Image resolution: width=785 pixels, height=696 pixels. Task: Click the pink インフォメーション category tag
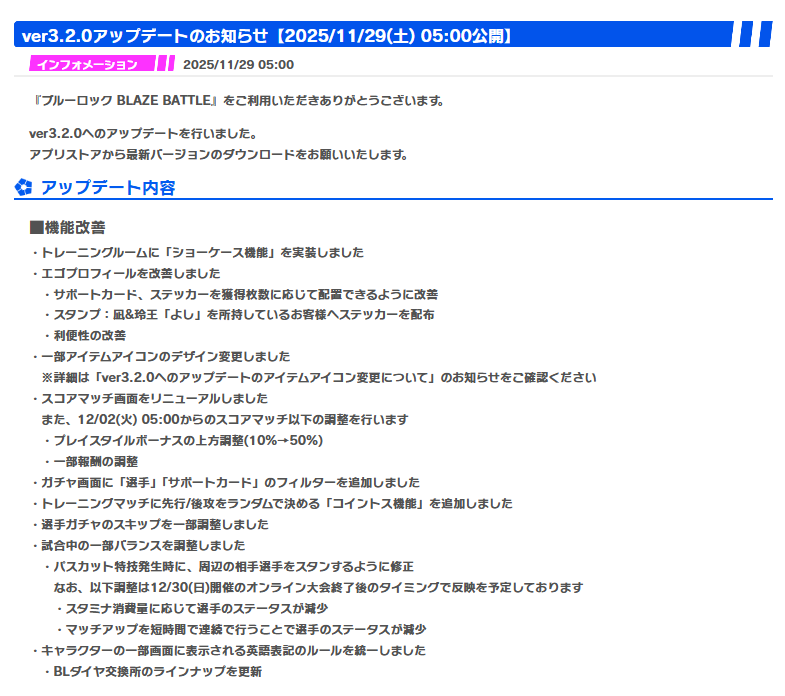pyautogui.click(x=102, y=64)
